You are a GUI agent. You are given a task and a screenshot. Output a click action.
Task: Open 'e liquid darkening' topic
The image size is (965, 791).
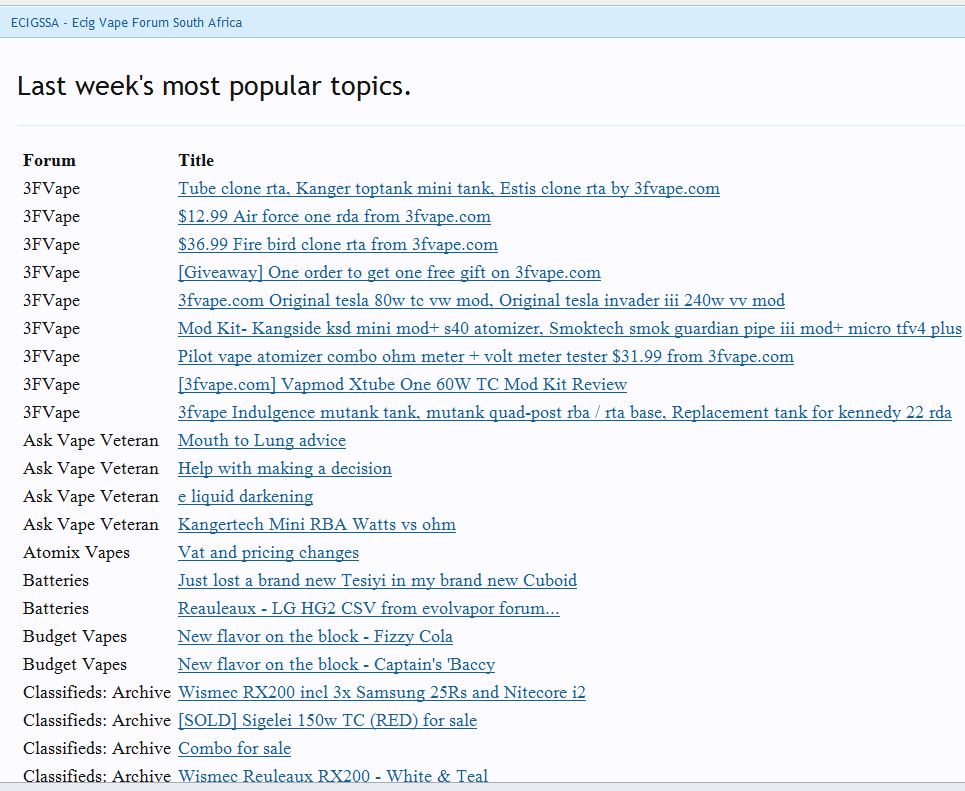tap(246, 497)
